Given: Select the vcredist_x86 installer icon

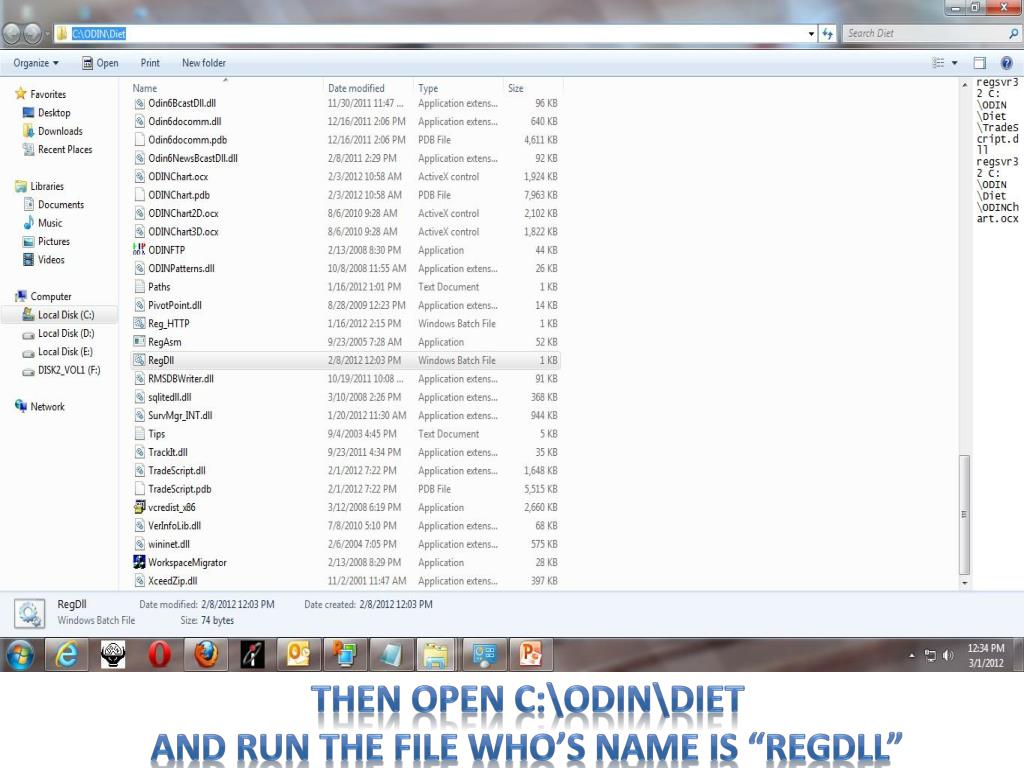Looking at the screenshot, I should [139, 507].
